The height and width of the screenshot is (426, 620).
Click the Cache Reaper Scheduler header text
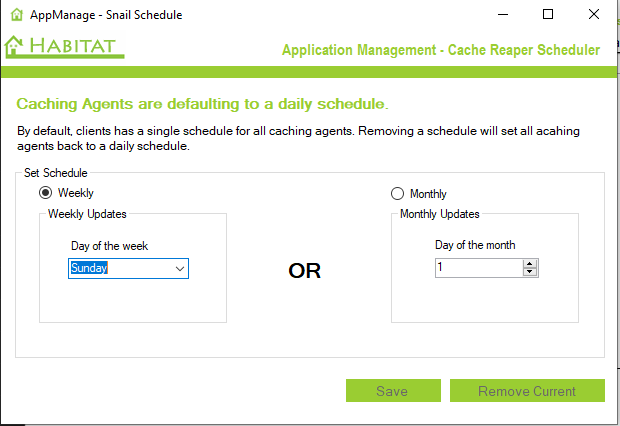coord(440,50)
